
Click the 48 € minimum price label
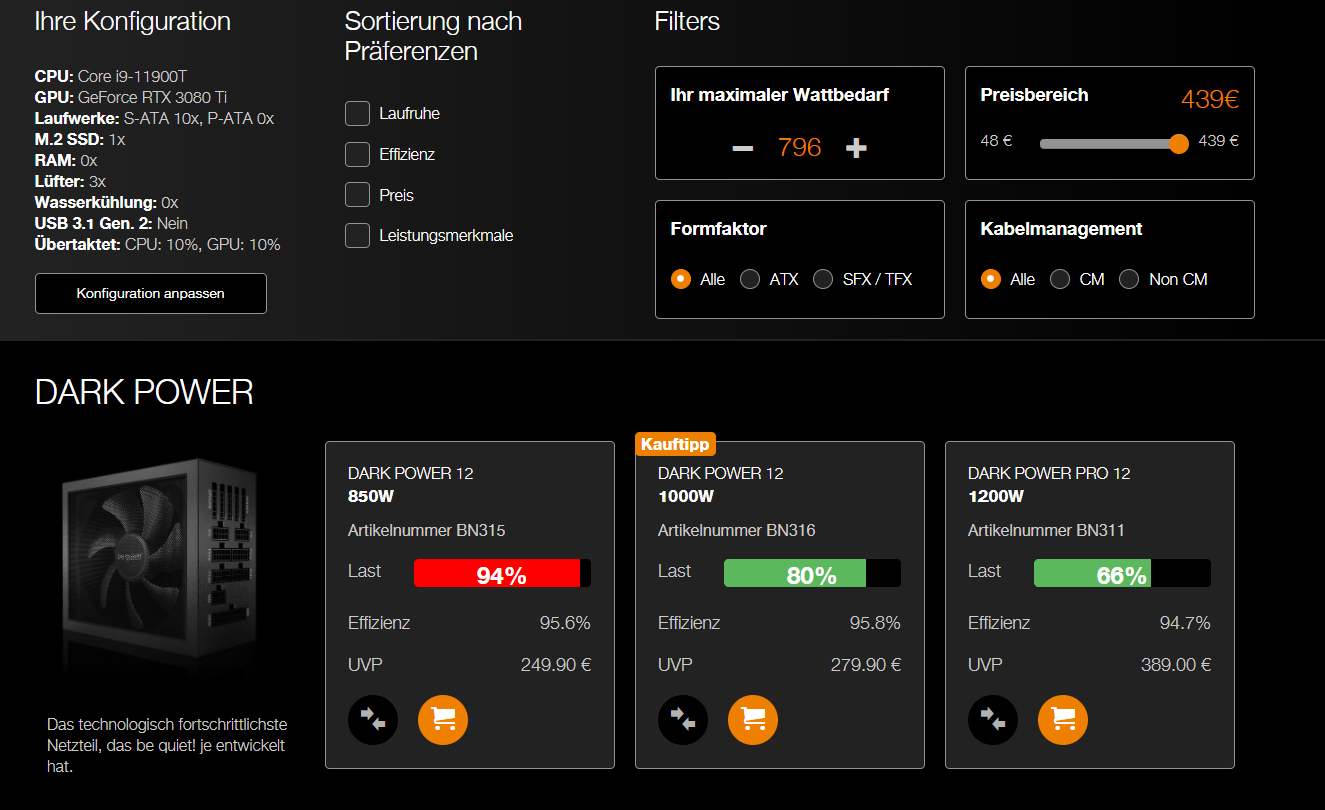coord(996,141)
